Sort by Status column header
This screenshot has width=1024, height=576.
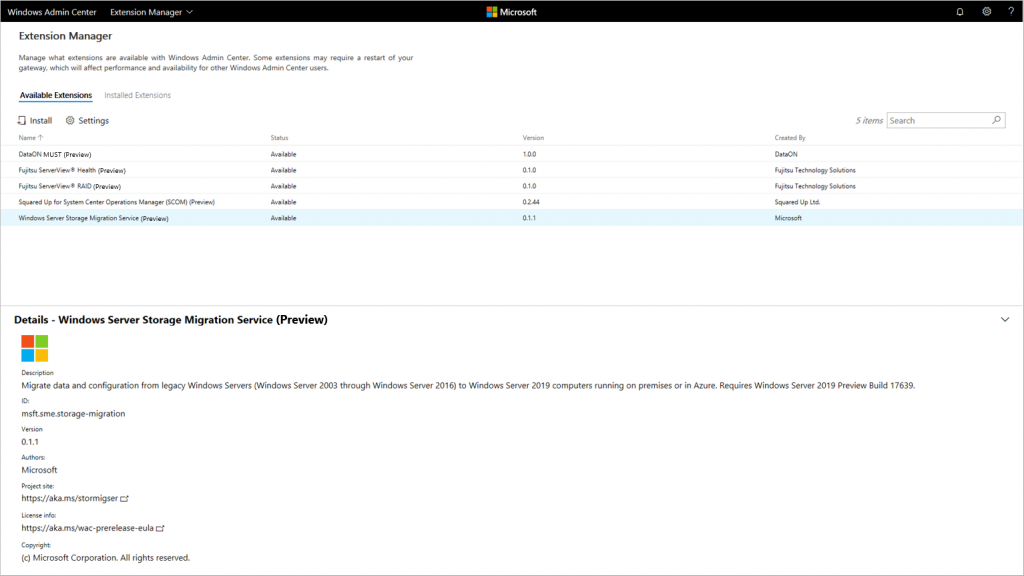tap(279, 138)
